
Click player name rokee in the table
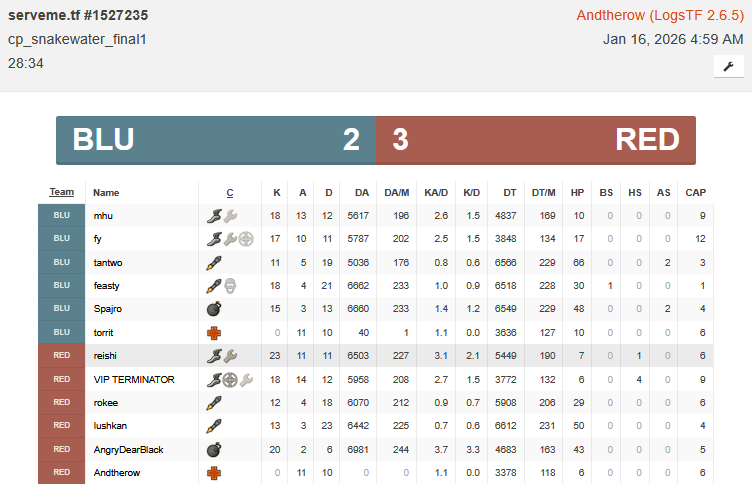coord(106,402)
